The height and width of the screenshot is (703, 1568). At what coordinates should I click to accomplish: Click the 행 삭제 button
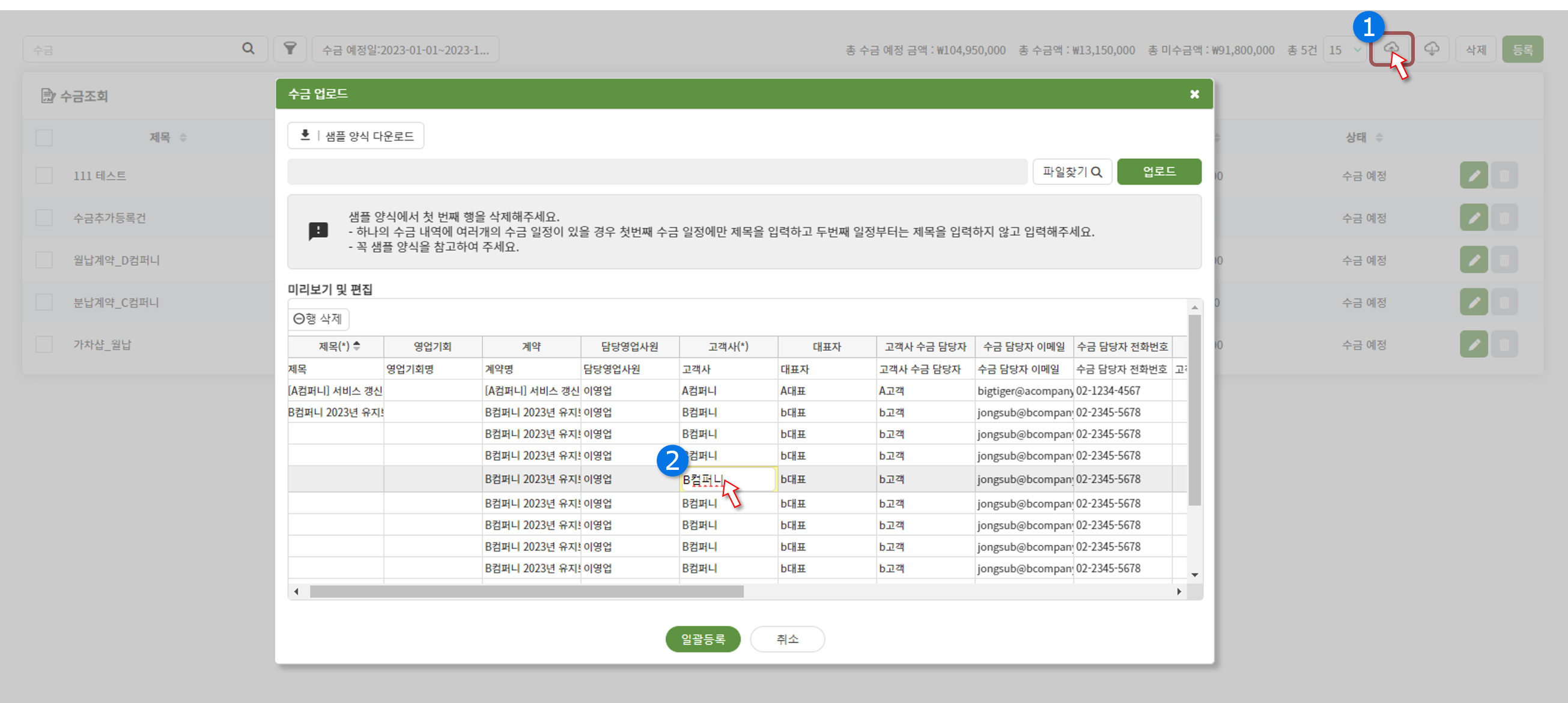[318, 319]
